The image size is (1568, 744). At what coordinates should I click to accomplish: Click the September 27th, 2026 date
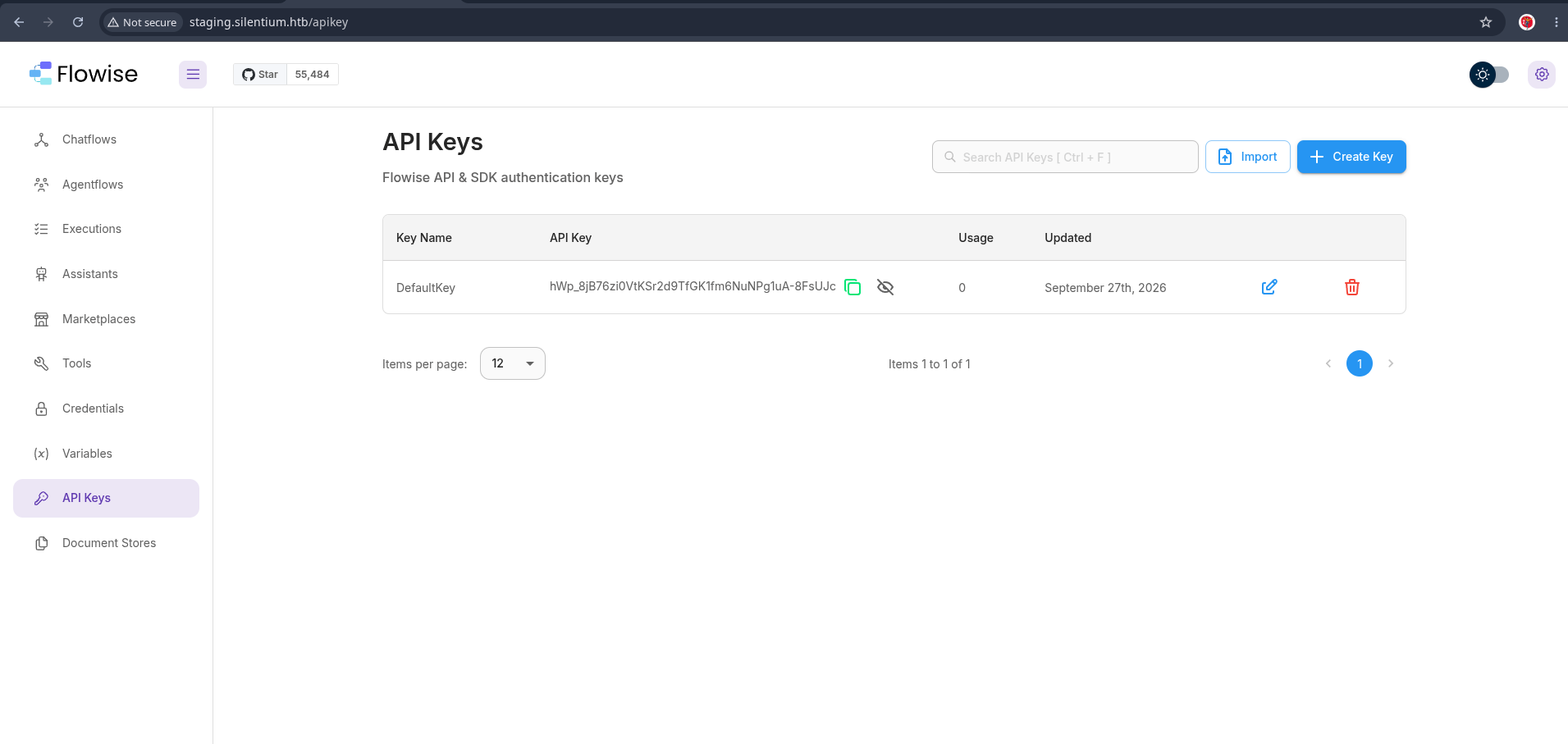tap(1105, 288)
